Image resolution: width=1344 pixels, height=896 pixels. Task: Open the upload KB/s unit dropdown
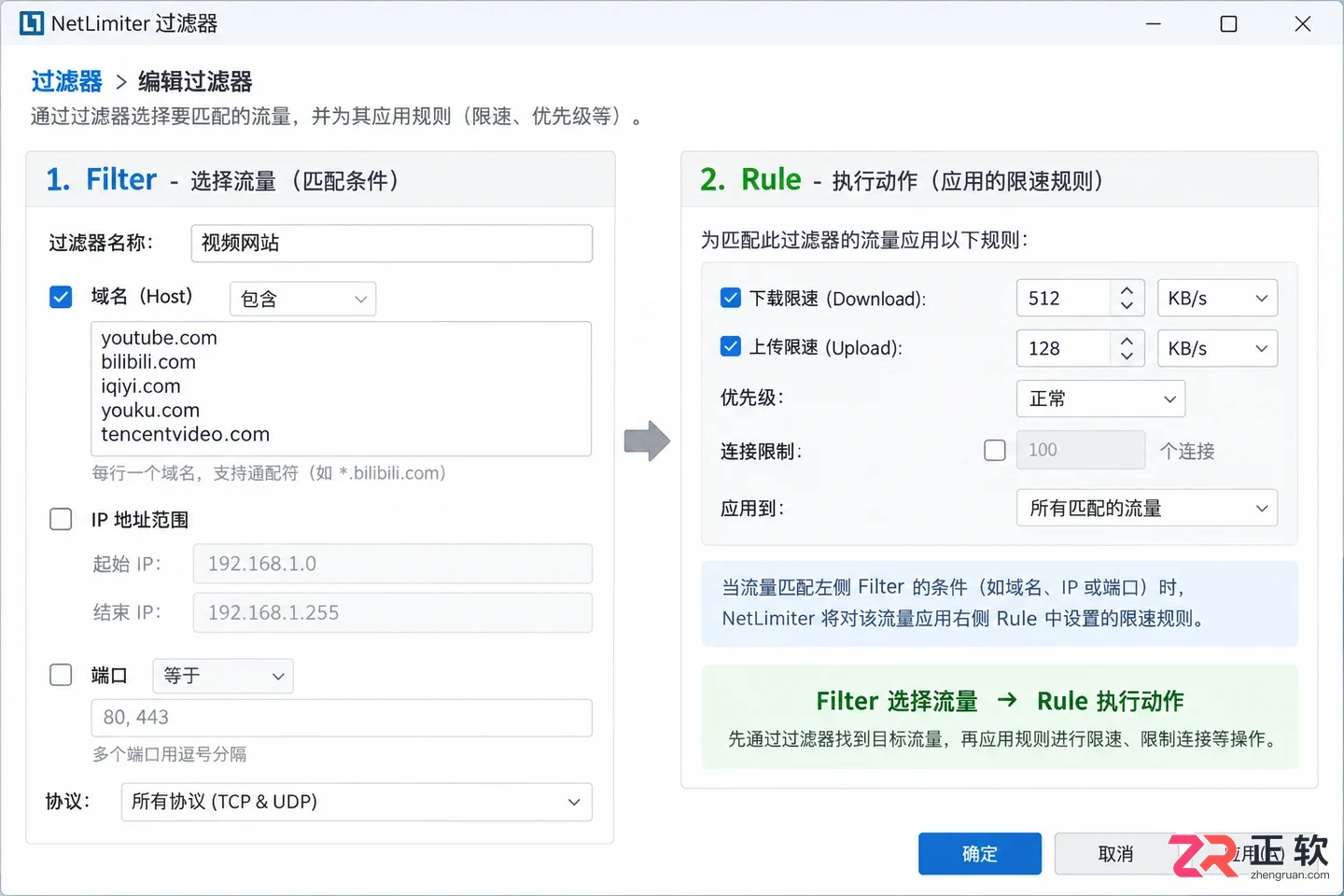[1217, 348]
